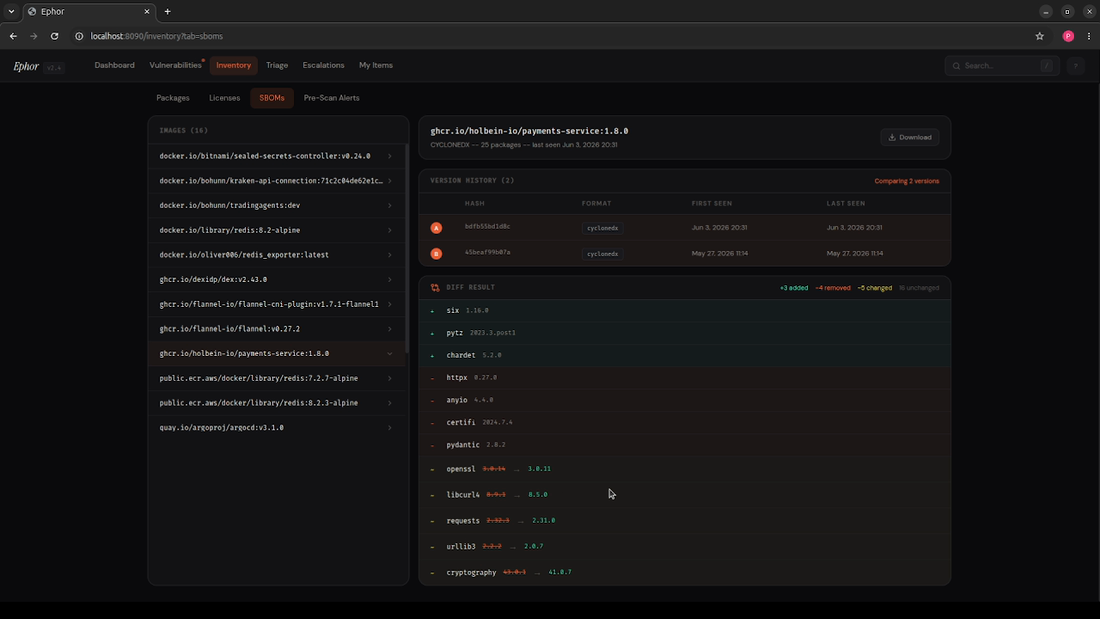Collapse payments-service:1.8.0 chevron
Image resolution: width=1100 pixels, height=619 pixels.
coord(390,354)
